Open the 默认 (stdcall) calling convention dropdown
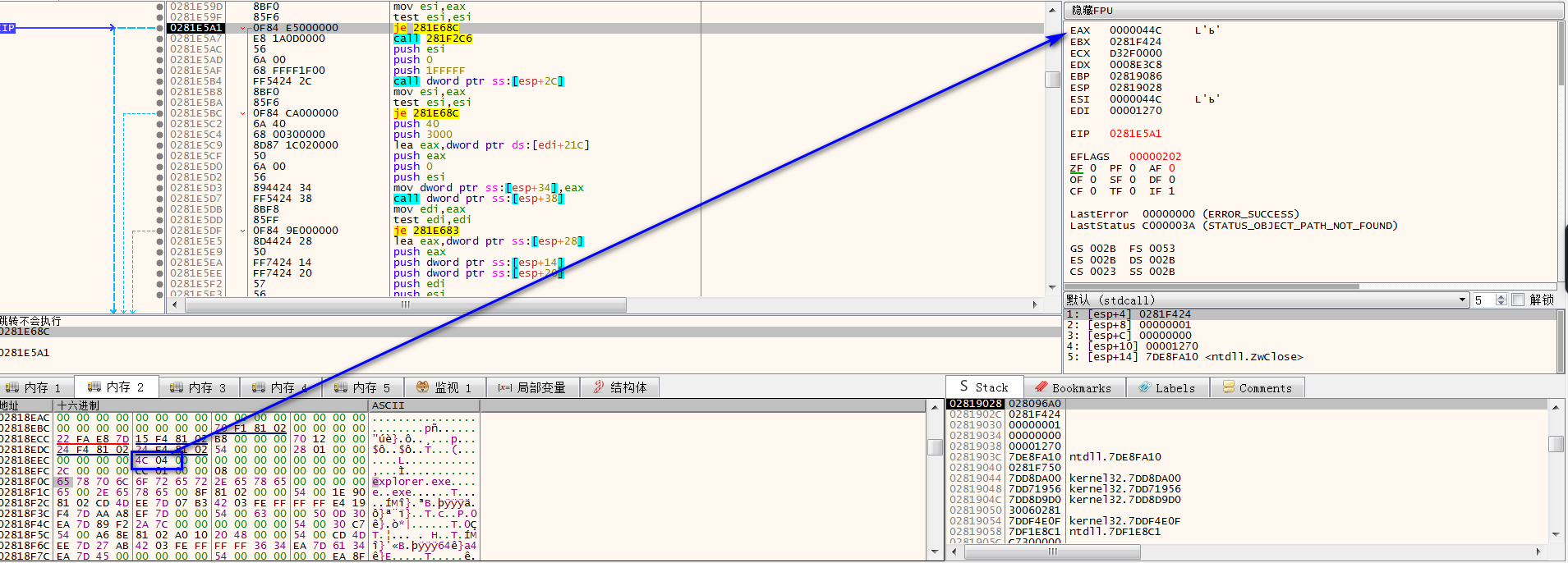This screenshot has height=563, width=1568. pos(1462,300)
